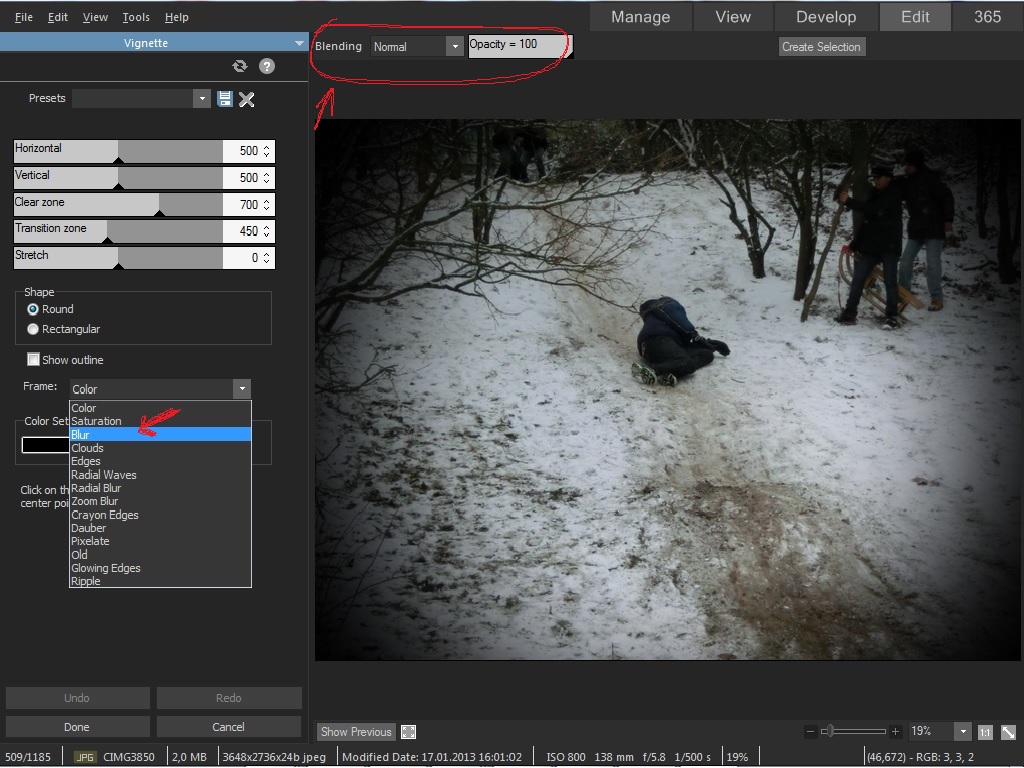This screenshot has height=768, width=1024.
Task: Open help via the question mark icon
Action: 266,66
